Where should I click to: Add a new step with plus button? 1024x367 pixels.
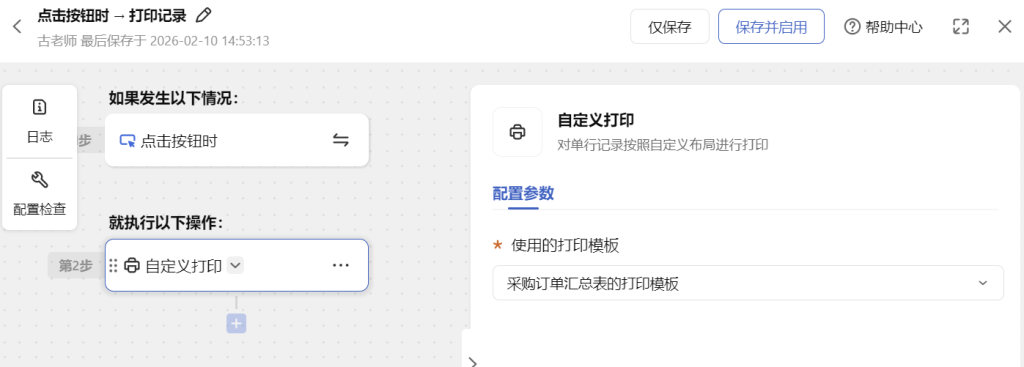coord(236,323)
